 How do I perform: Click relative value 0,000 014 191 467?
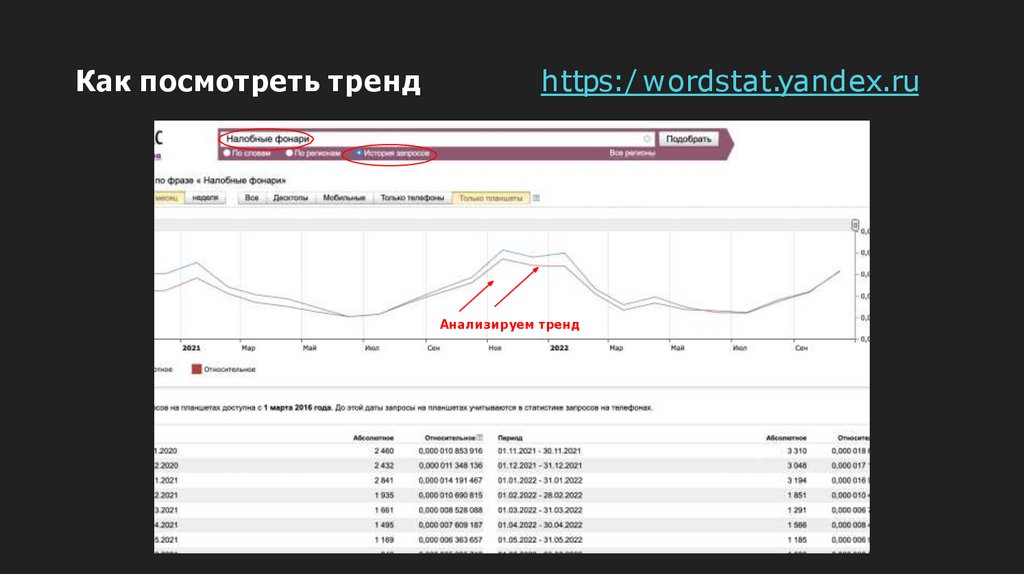451,481
